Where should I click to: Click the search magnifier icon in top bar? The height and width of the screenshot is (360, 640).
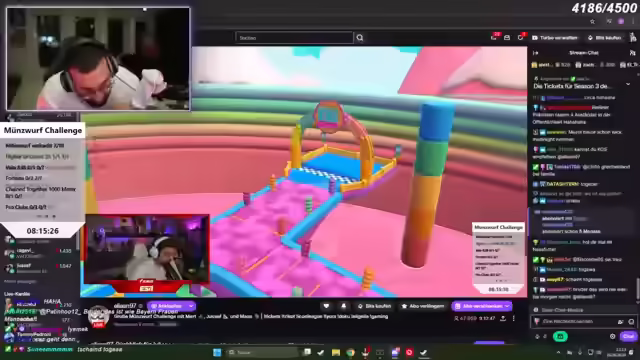point(360,38)
